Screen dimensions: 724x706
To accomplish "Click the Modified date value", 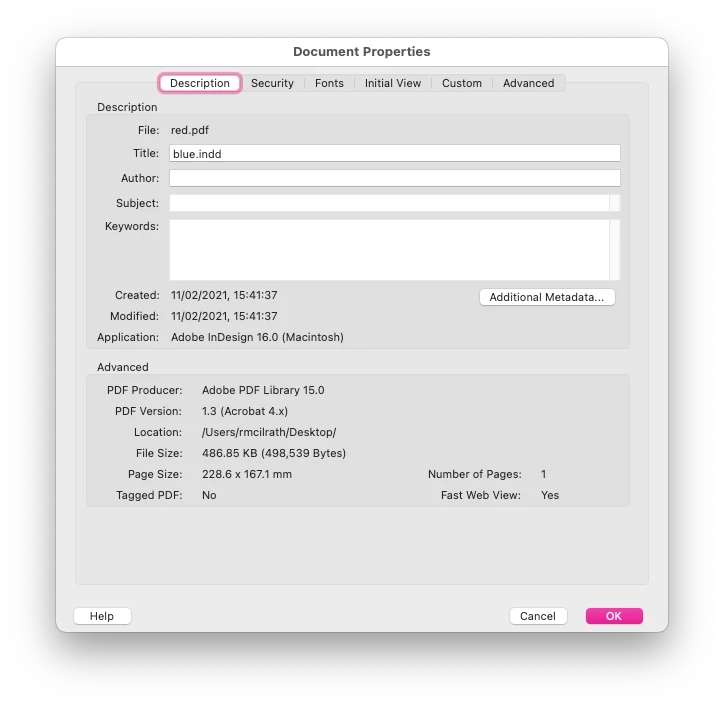I will coord(224,316).
